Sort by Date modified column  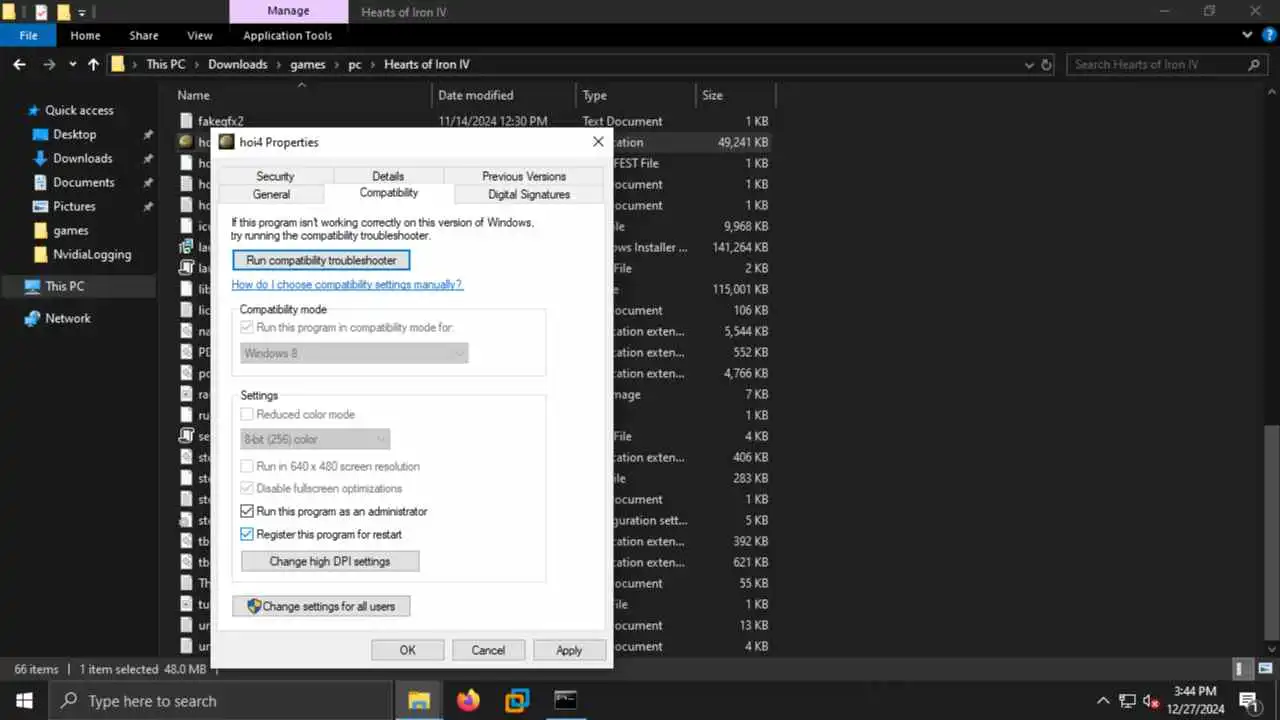(x=475, y=95)
